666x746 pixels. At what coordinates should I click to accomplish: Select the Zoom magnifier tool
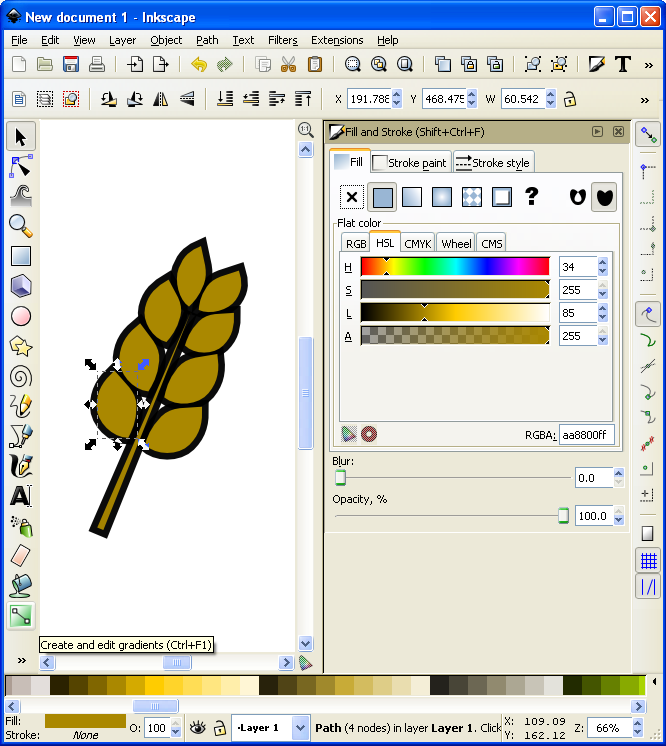(x=21, y=225)
